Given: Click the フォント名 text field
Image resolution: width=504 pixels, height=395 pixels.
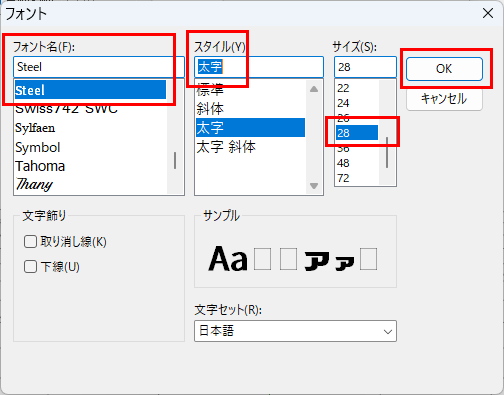Looking at the screenshot, I should point(99,67).
